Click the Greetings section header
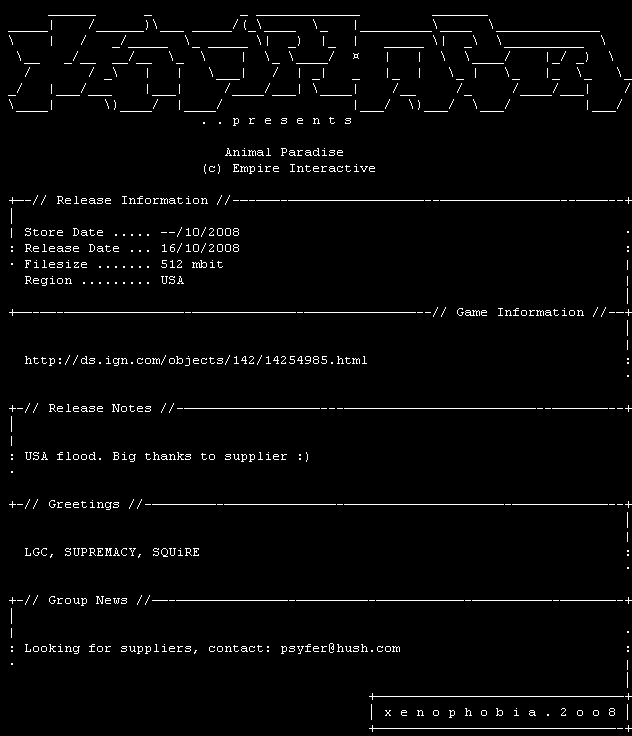632x736 pixels. coord(84,504)
